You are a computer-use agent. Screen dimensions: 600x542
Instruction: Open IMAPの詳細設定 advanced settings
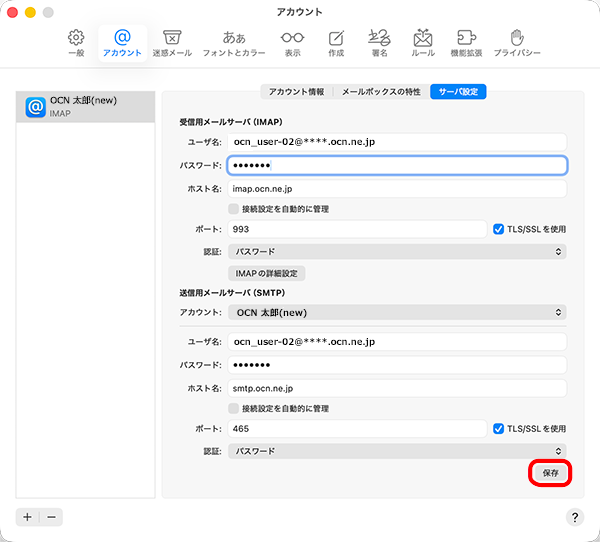pyautogui.click(x=267, y=273)
